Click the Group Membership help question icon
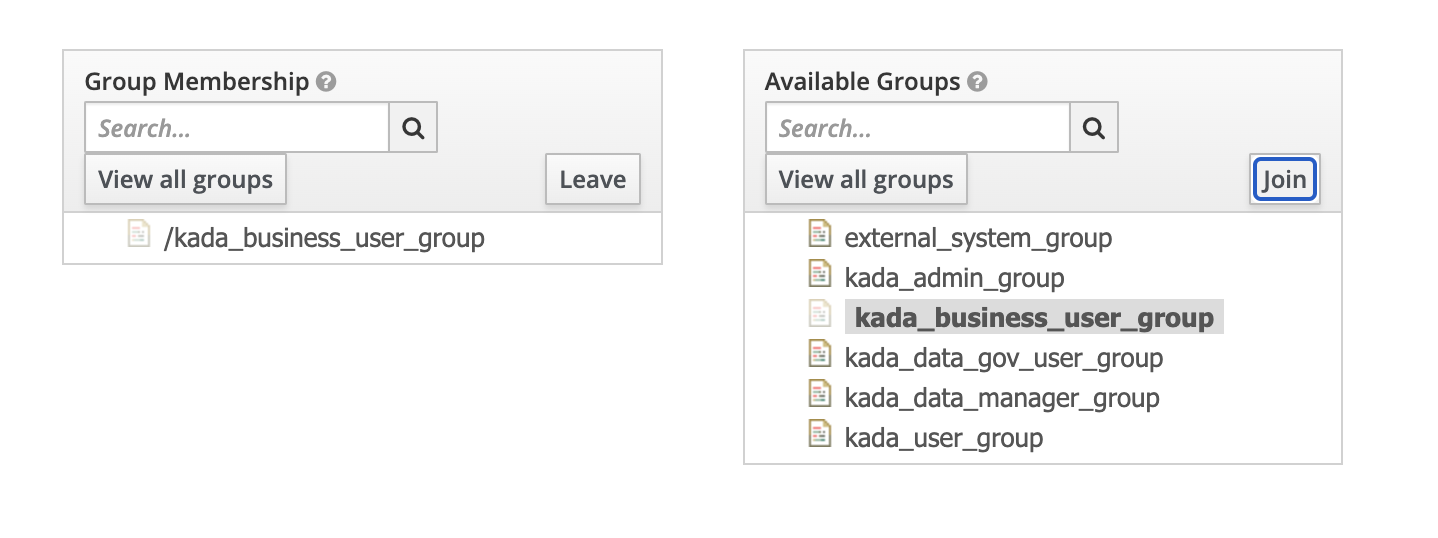 click(x=325, y=82)
